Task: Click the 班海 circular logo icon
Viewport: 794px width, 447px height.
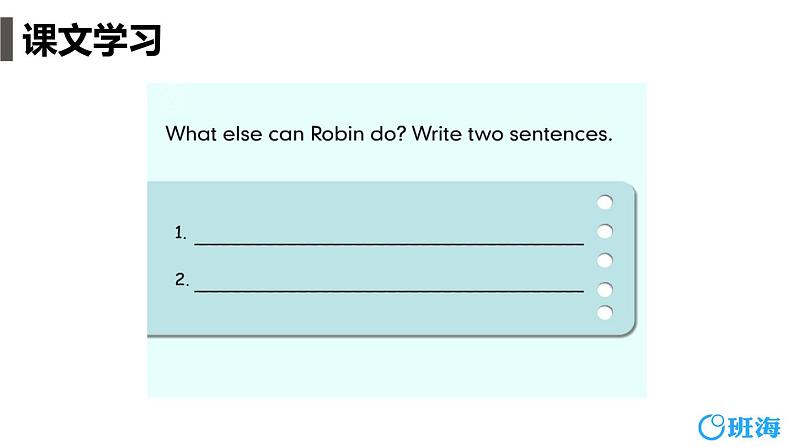Action: [712, 427]
